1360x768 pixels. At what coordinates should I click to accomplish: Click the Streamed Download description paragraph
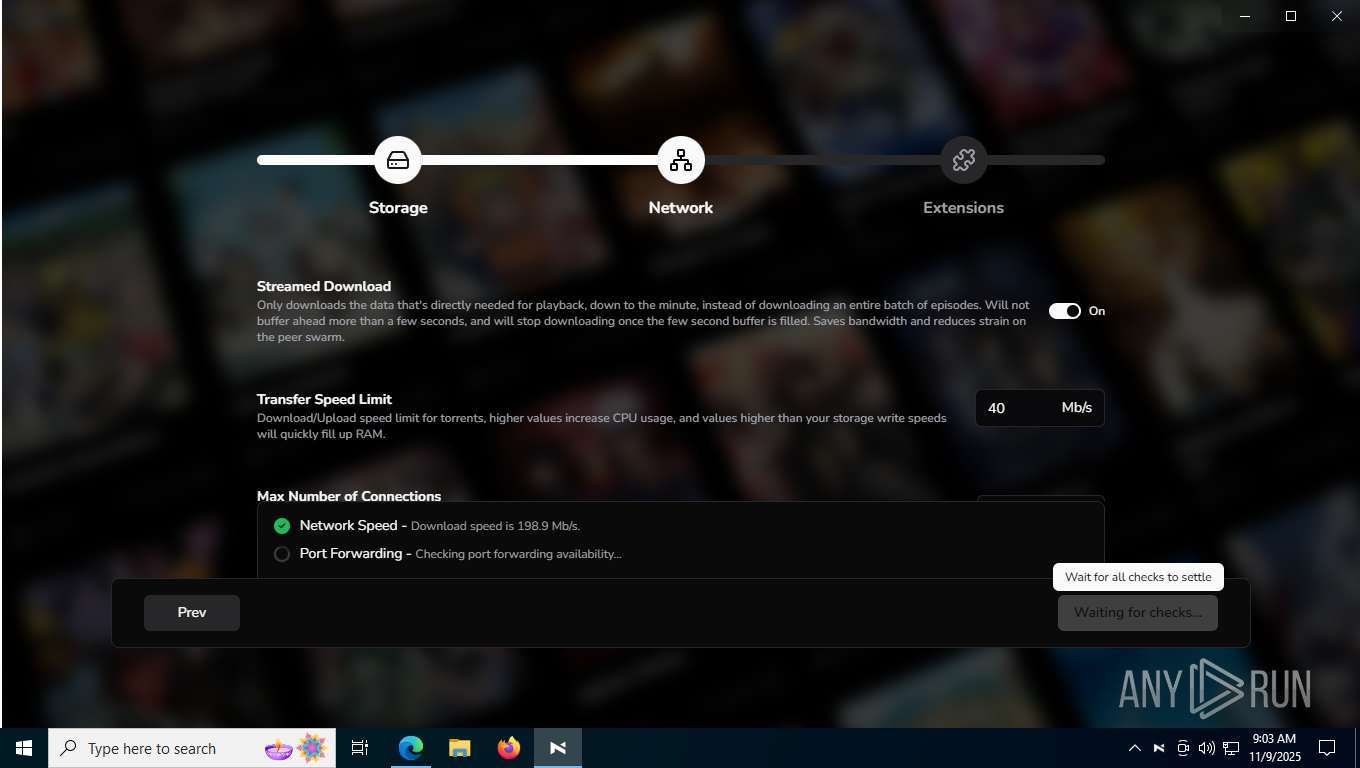643,321
